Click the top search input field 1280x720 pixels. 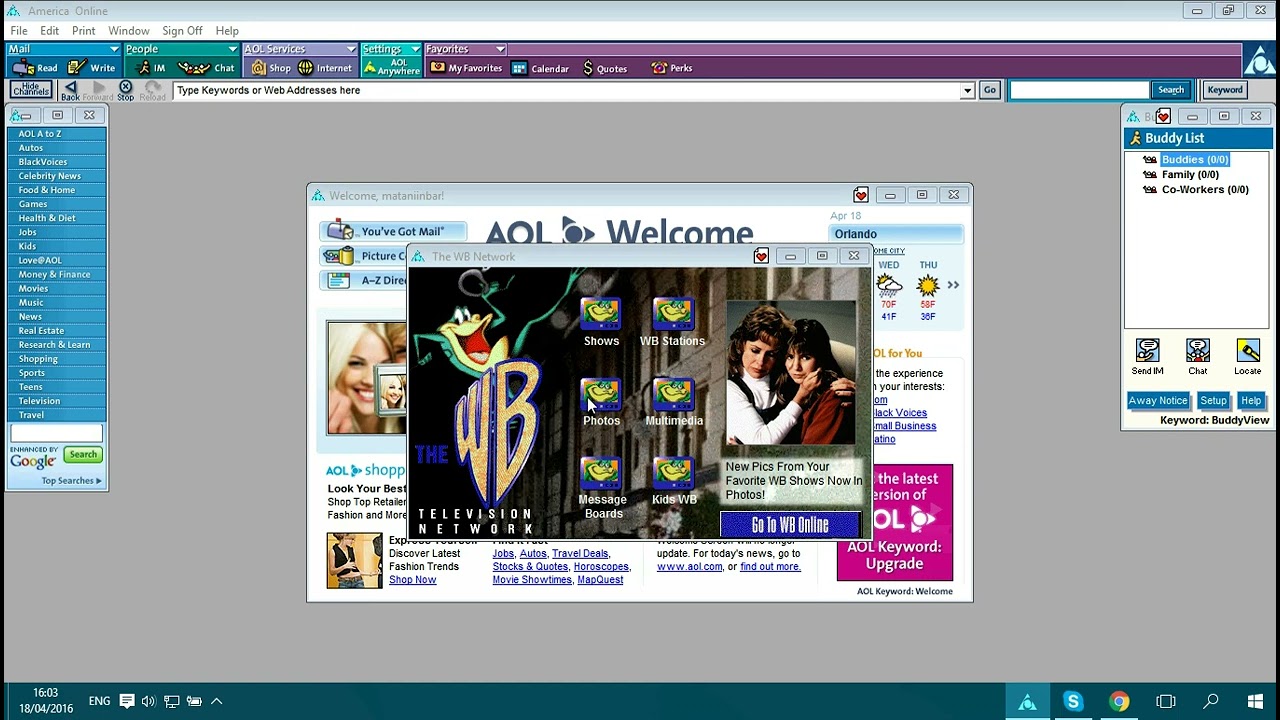point(1079,90)
